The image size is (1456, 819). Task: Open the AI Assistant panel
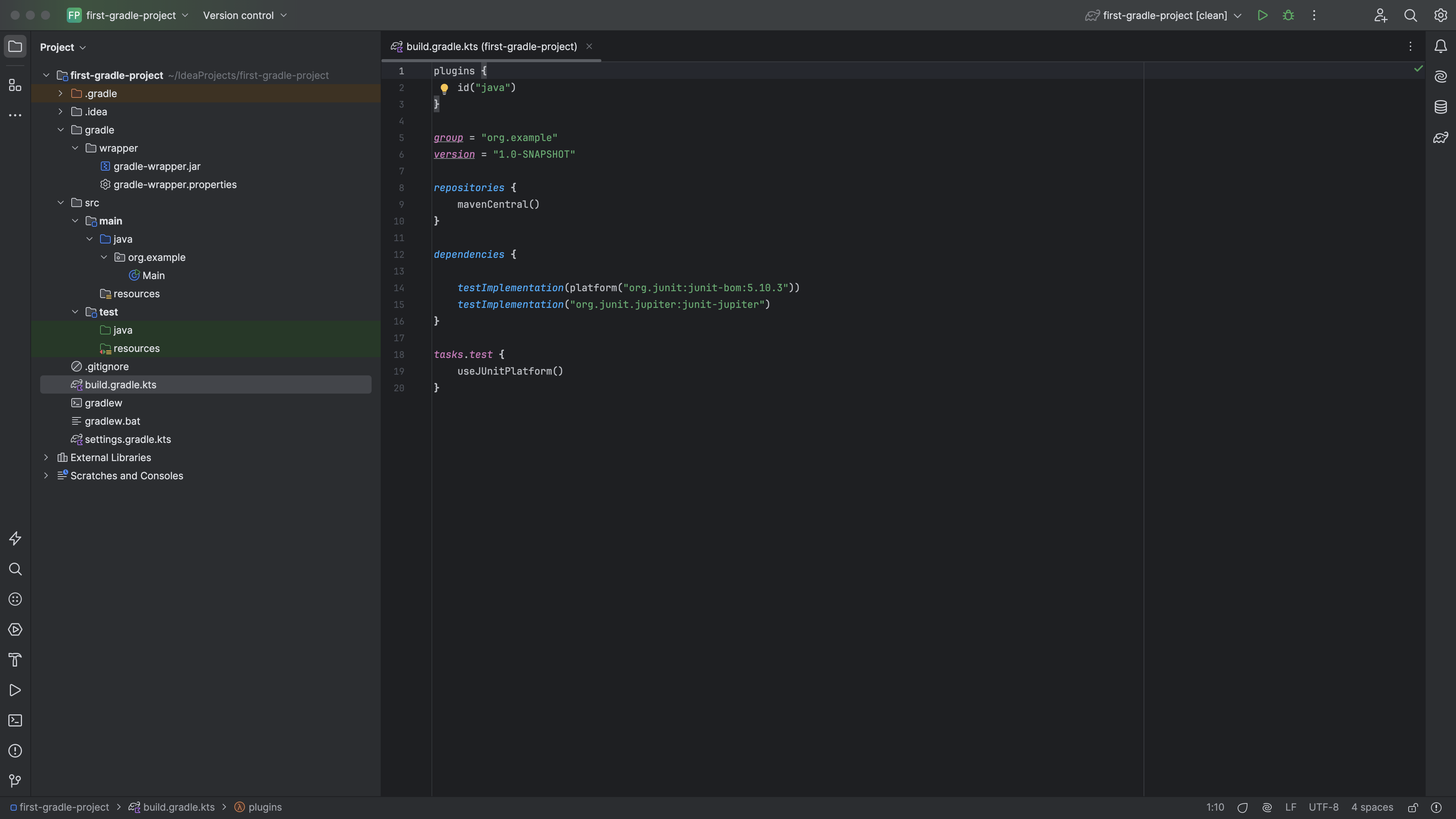point(1440,77)
